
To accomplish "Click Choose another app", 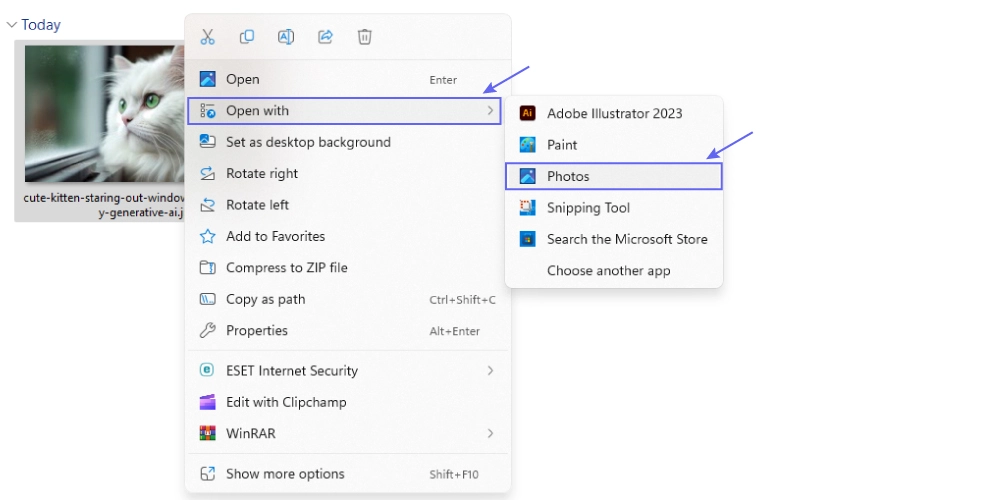I will click(x=608, y=271).
